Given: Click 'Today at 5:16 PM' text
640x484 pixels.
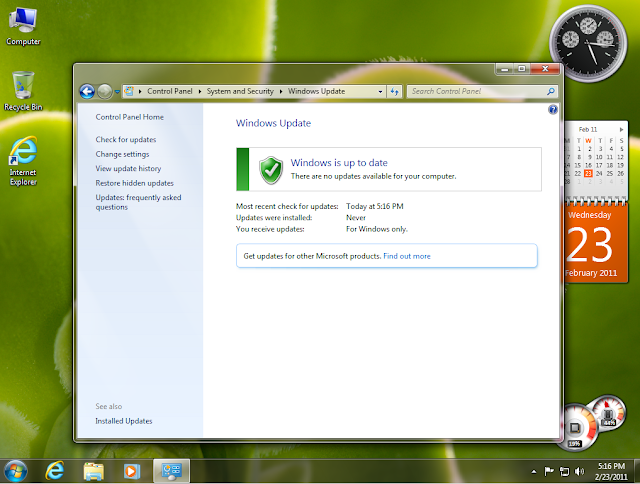Looking at the screenshot, I should tap(375, 206).
